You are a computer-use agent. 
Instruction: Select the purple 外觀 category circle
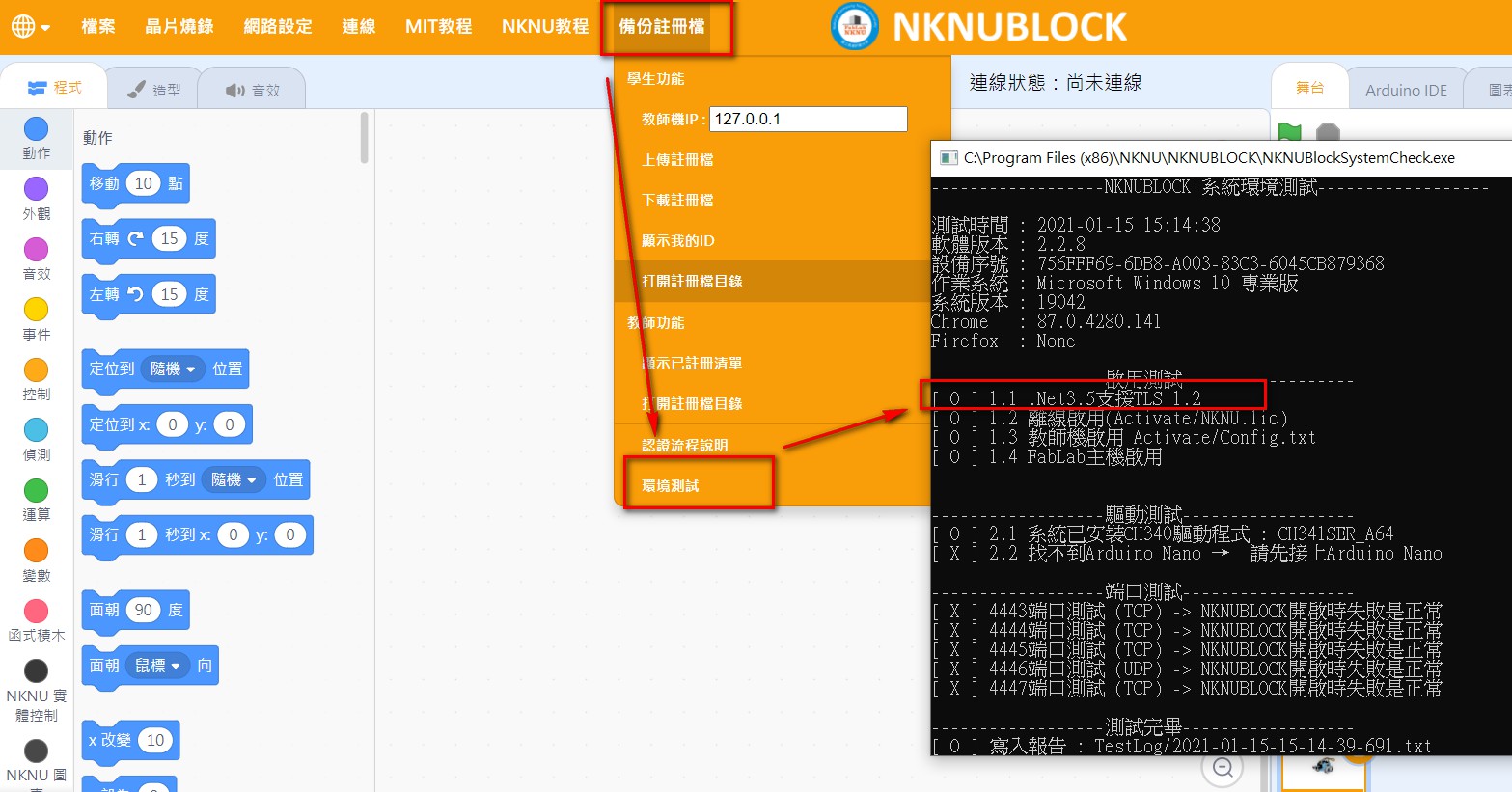coord(37,189)
